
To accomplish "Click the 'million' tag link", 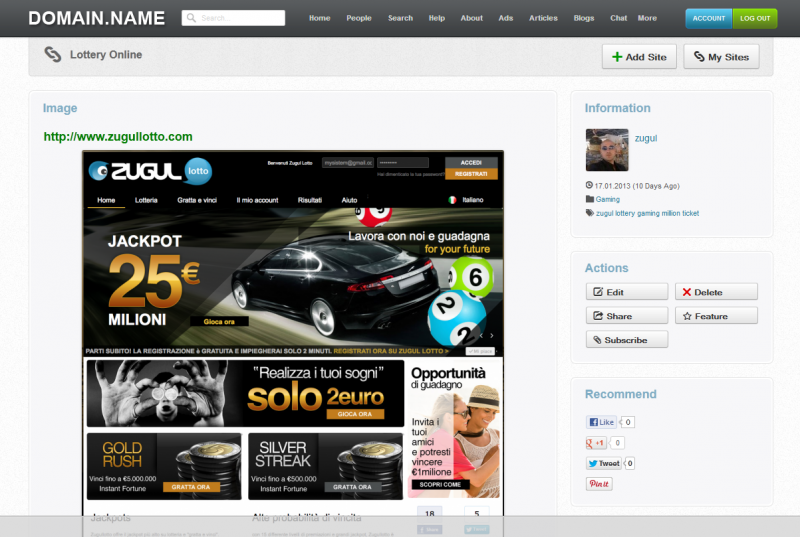I will [x=671, y=213].
